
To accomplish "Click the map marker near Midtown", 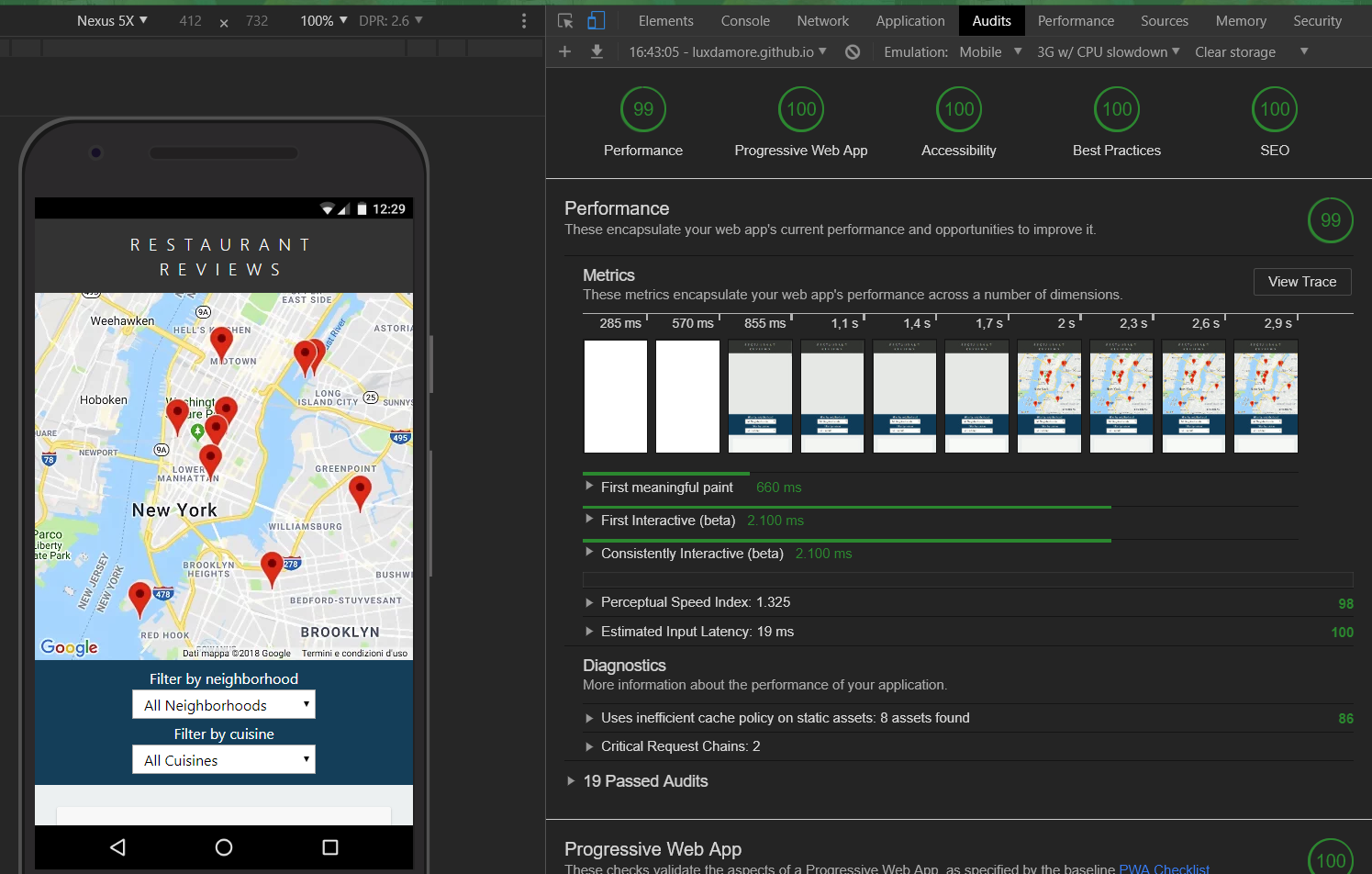I will tap(221, 343).
